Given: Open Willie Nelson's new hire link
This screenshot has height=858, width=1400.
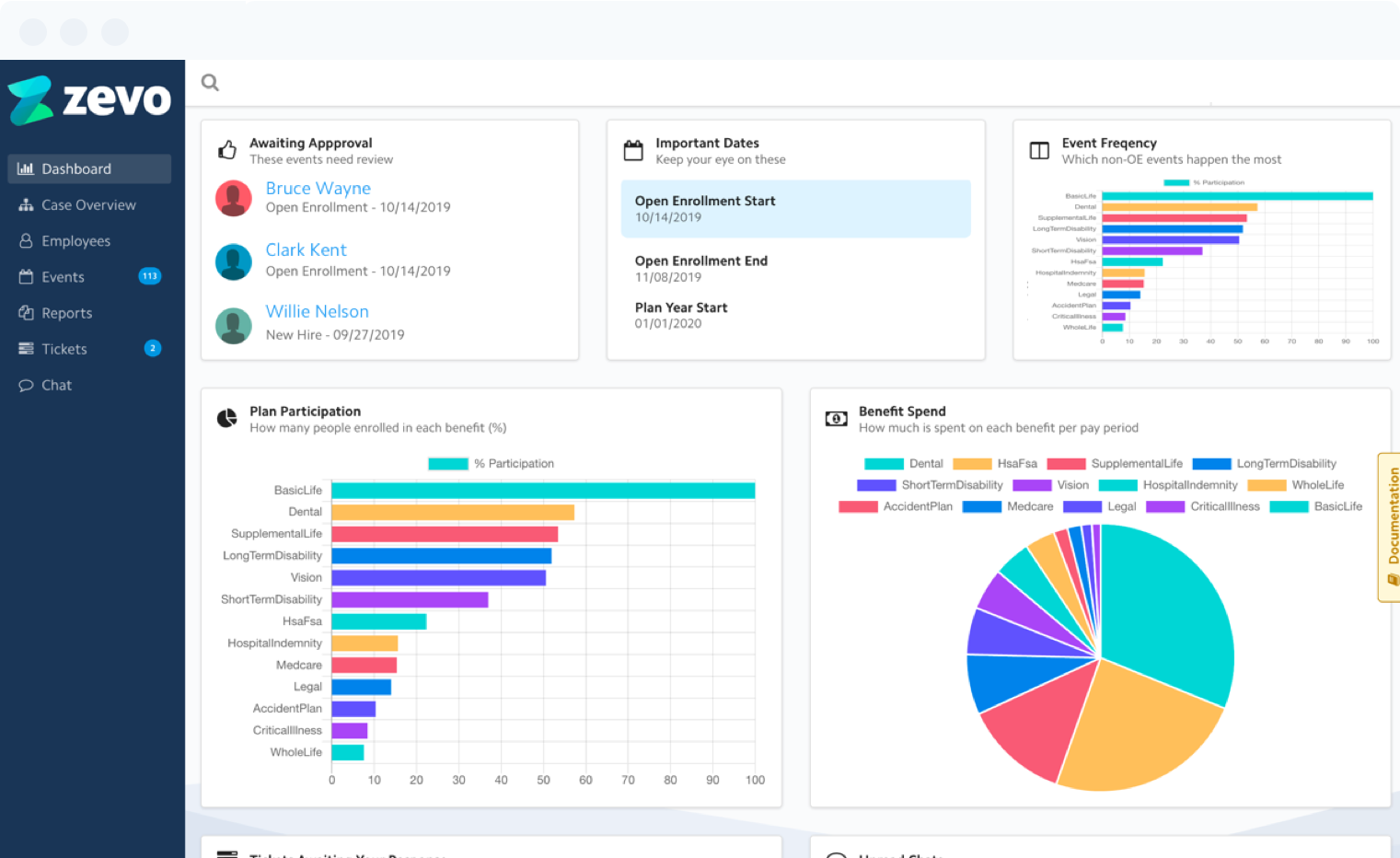Looking at the screenshot, I should click(317, 311).
